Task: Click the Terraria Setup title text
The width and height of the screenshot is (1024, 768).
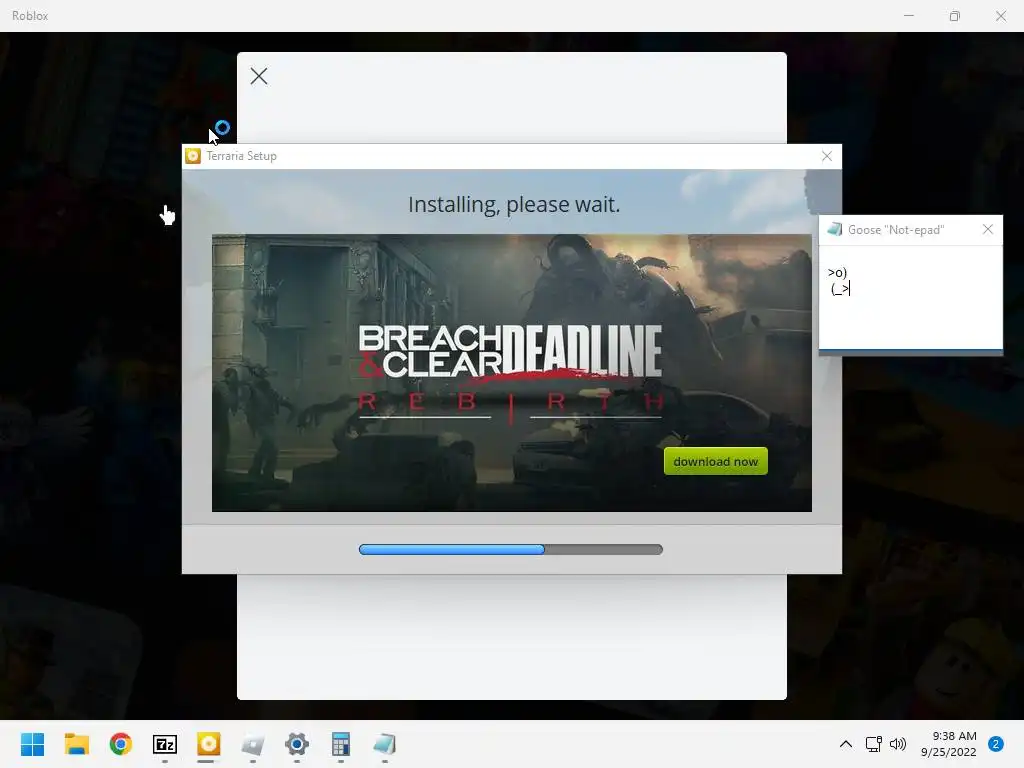Action: tap(242, 156)
